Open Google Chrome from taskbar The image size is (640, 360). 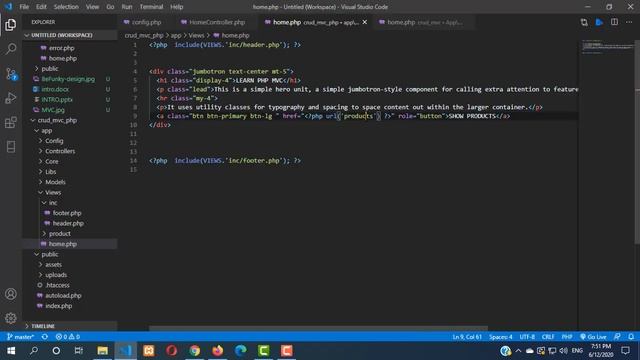click(195, 351)
